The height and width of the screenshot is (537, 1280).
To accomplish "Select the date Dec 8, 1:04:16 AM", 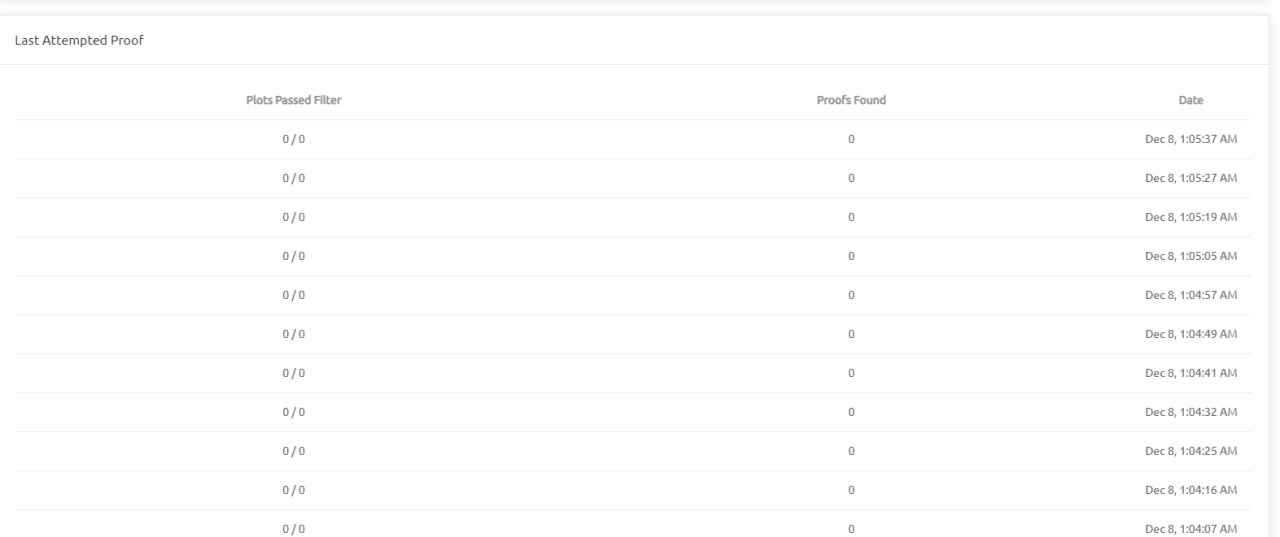I will tap(1191, 490).
